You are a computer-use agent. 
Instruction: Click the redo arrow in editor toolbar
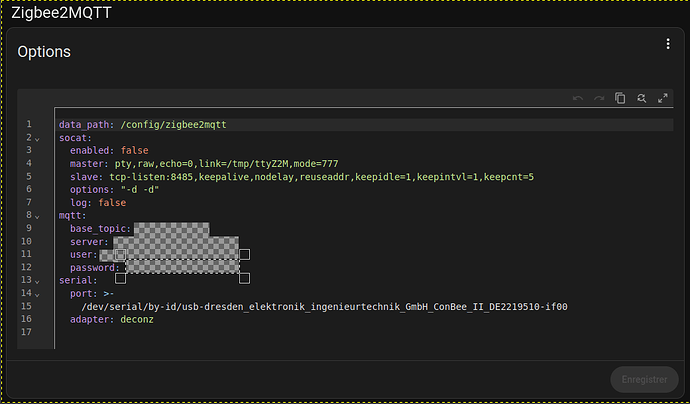click(599, 98)
